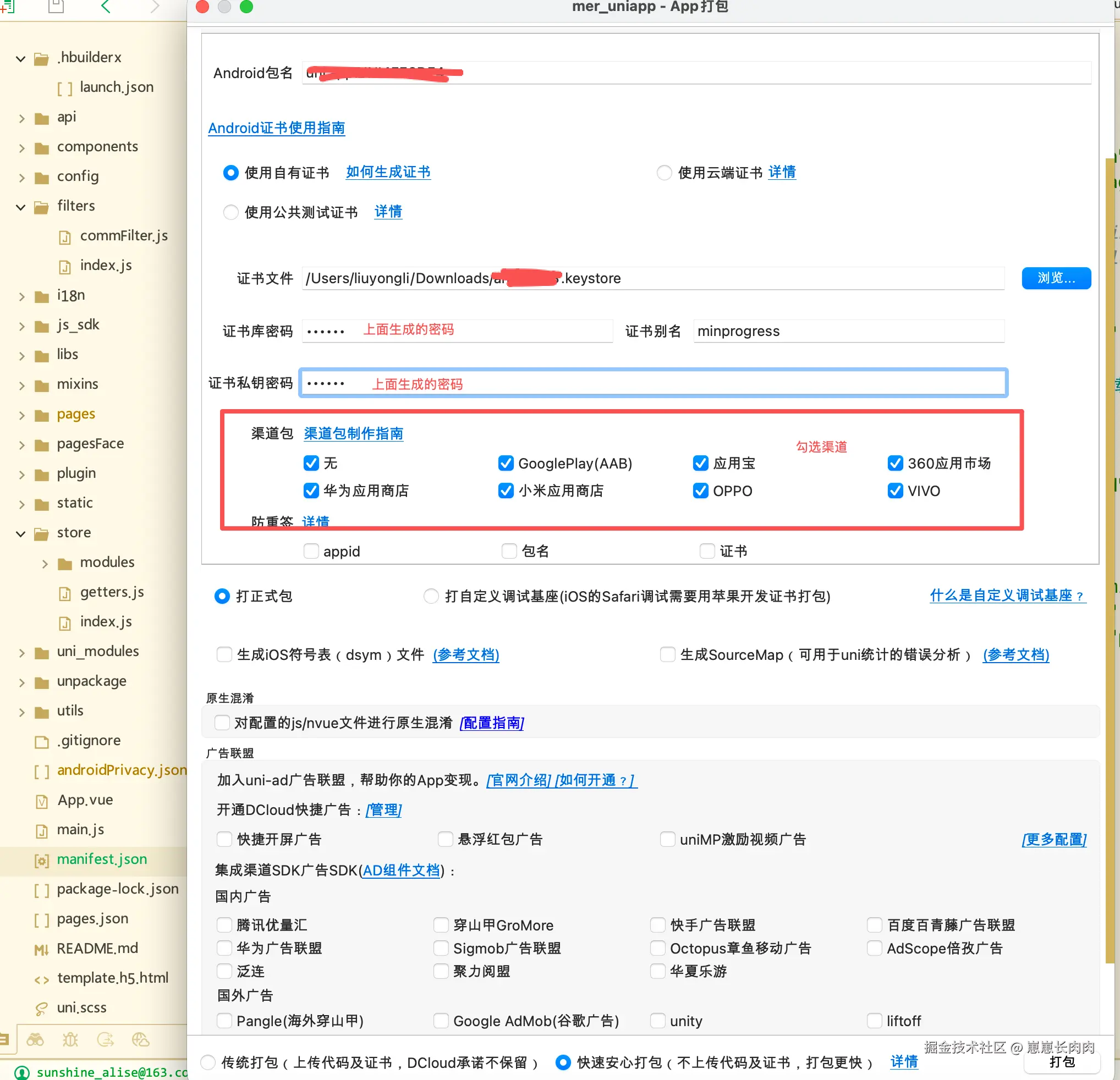Viewport: 1120px width, 1080px height.
Task: Click the new file plus icon
Action: 7,6
